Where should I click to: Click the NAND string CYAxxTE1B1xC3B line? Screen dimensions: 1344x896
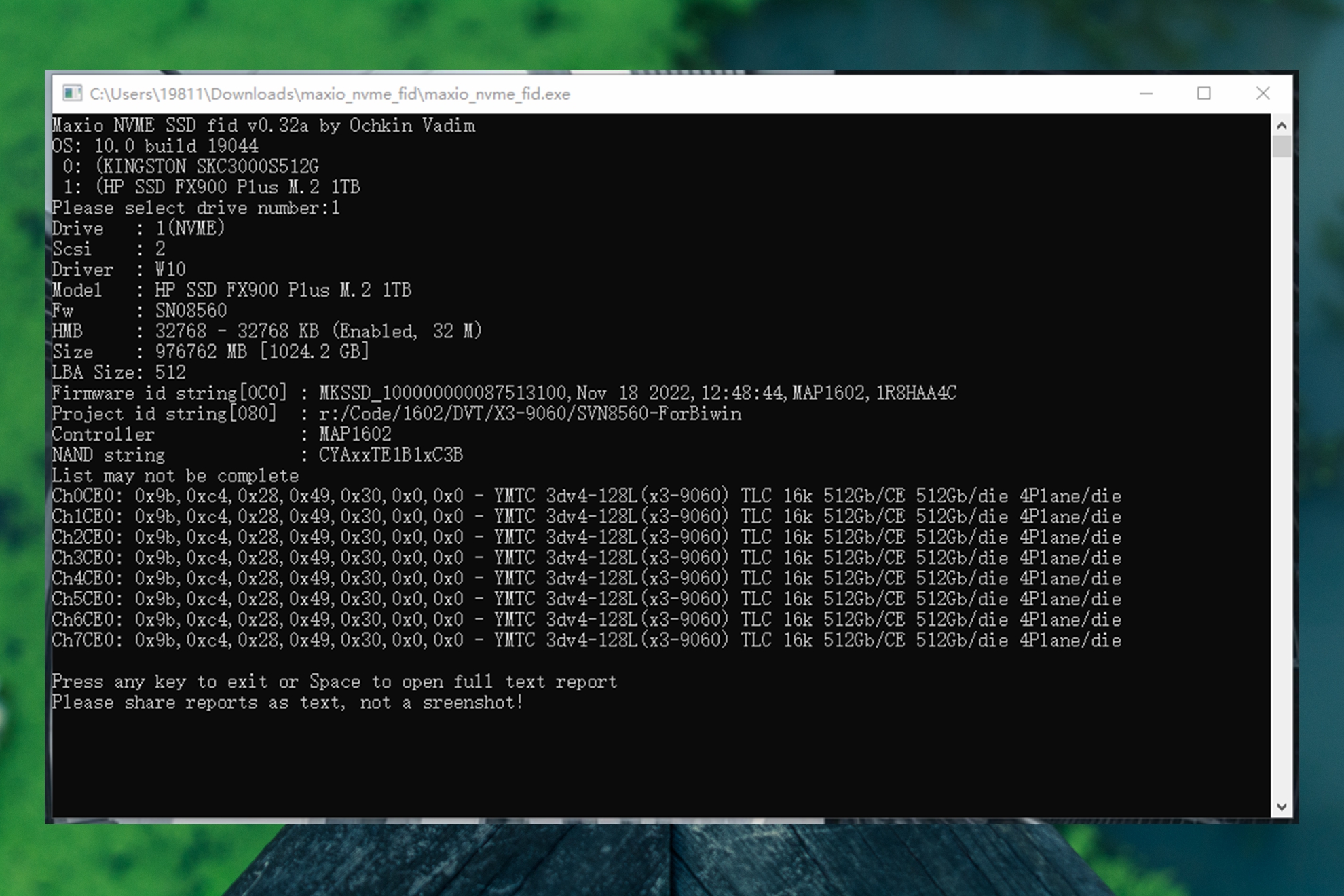[258, 455]
